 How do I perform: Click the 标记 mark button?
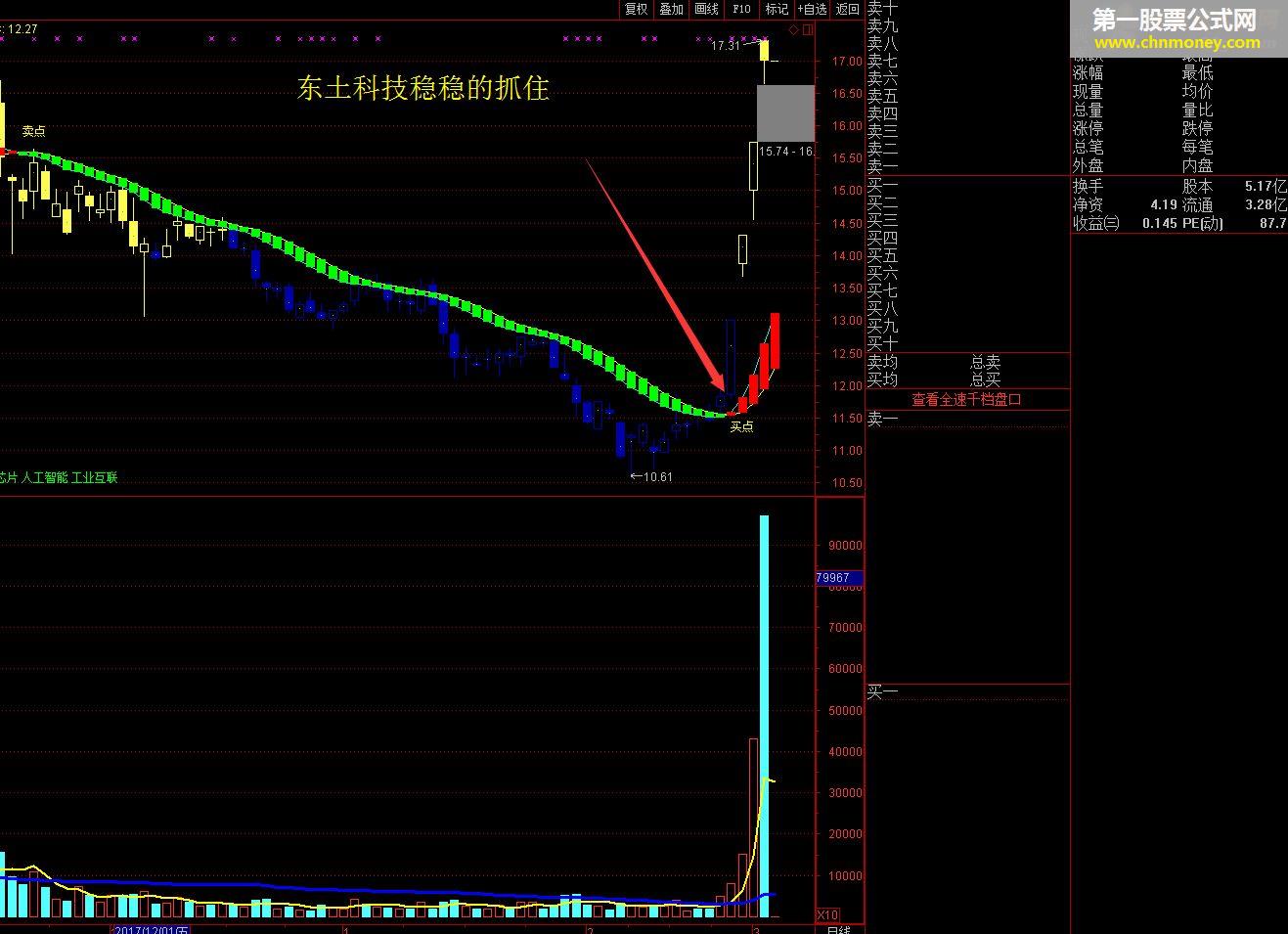tap(777, 9)
